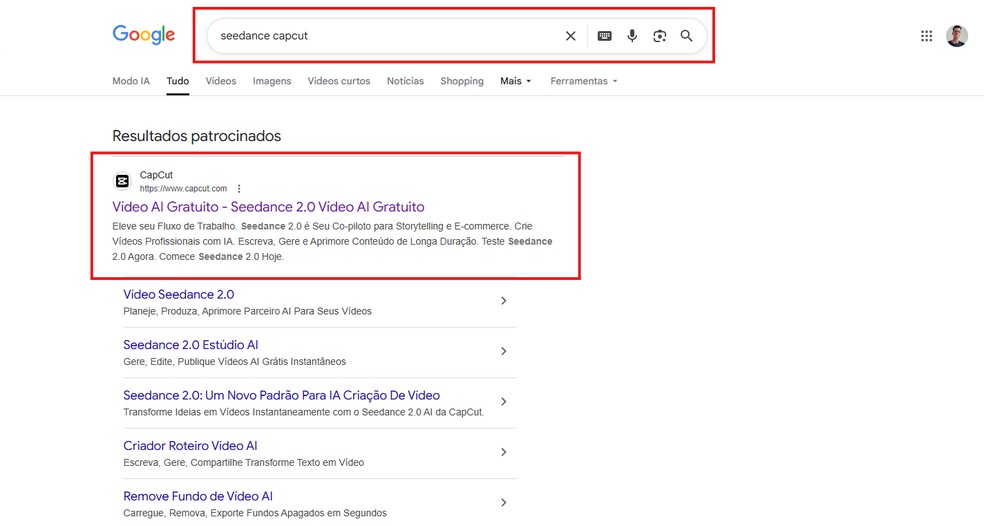This screenshot has height=526, width=984.
Task: Click the magnifying glass search icon
Action: coord(687,36)
